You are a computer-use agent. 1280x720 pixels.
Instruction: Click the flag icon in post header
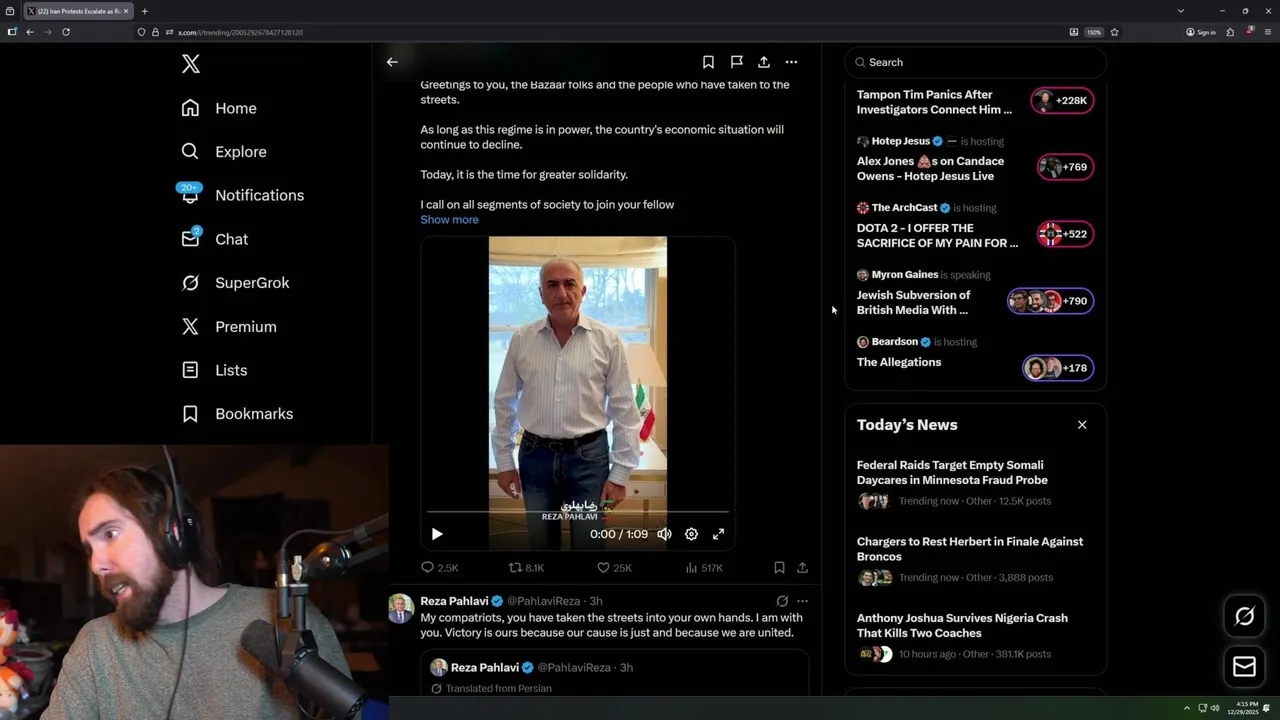[x=736, y=62]
